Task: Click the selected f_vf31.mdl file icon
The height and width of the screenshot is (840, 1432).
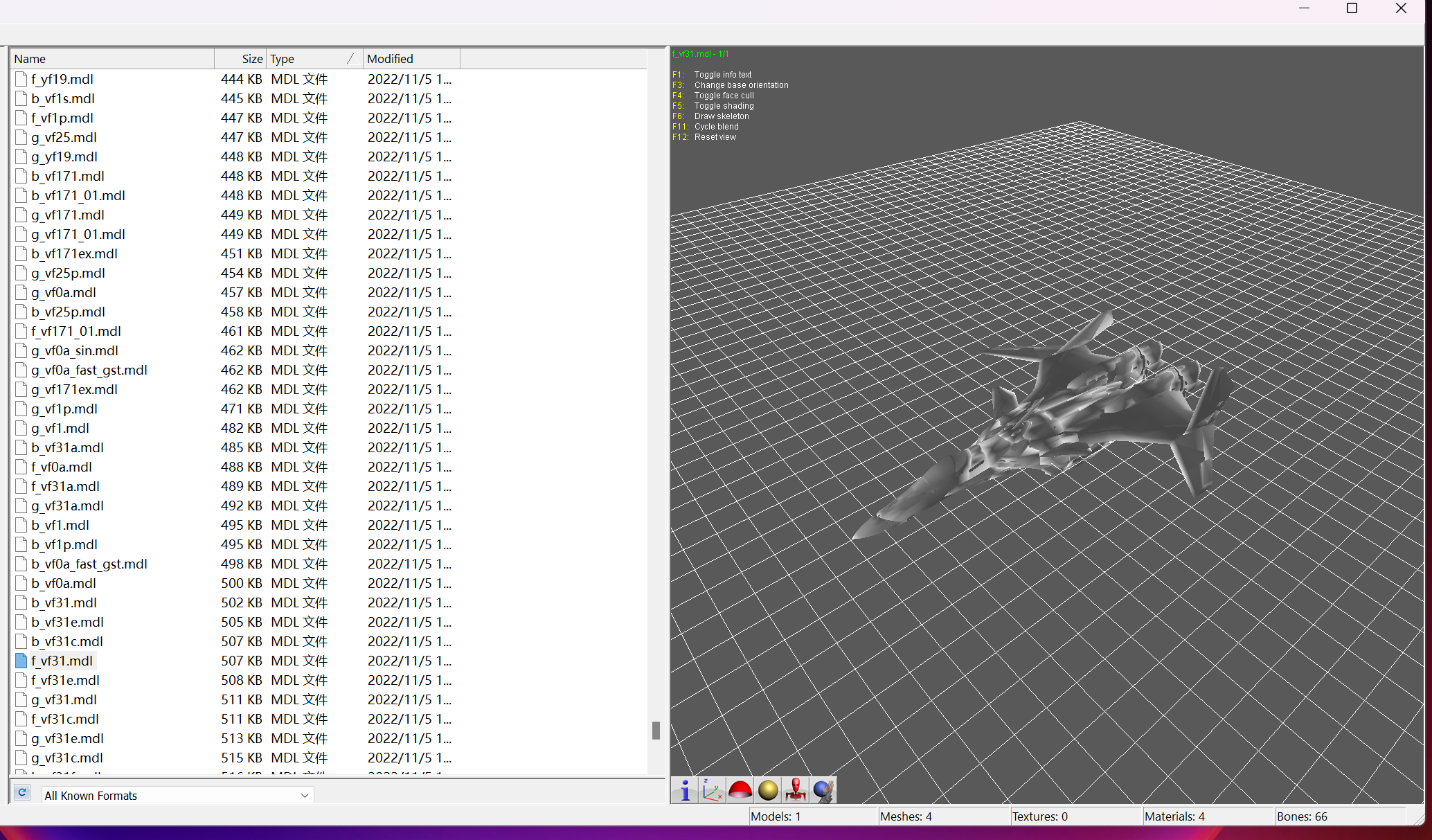Action: pos(21,661)
